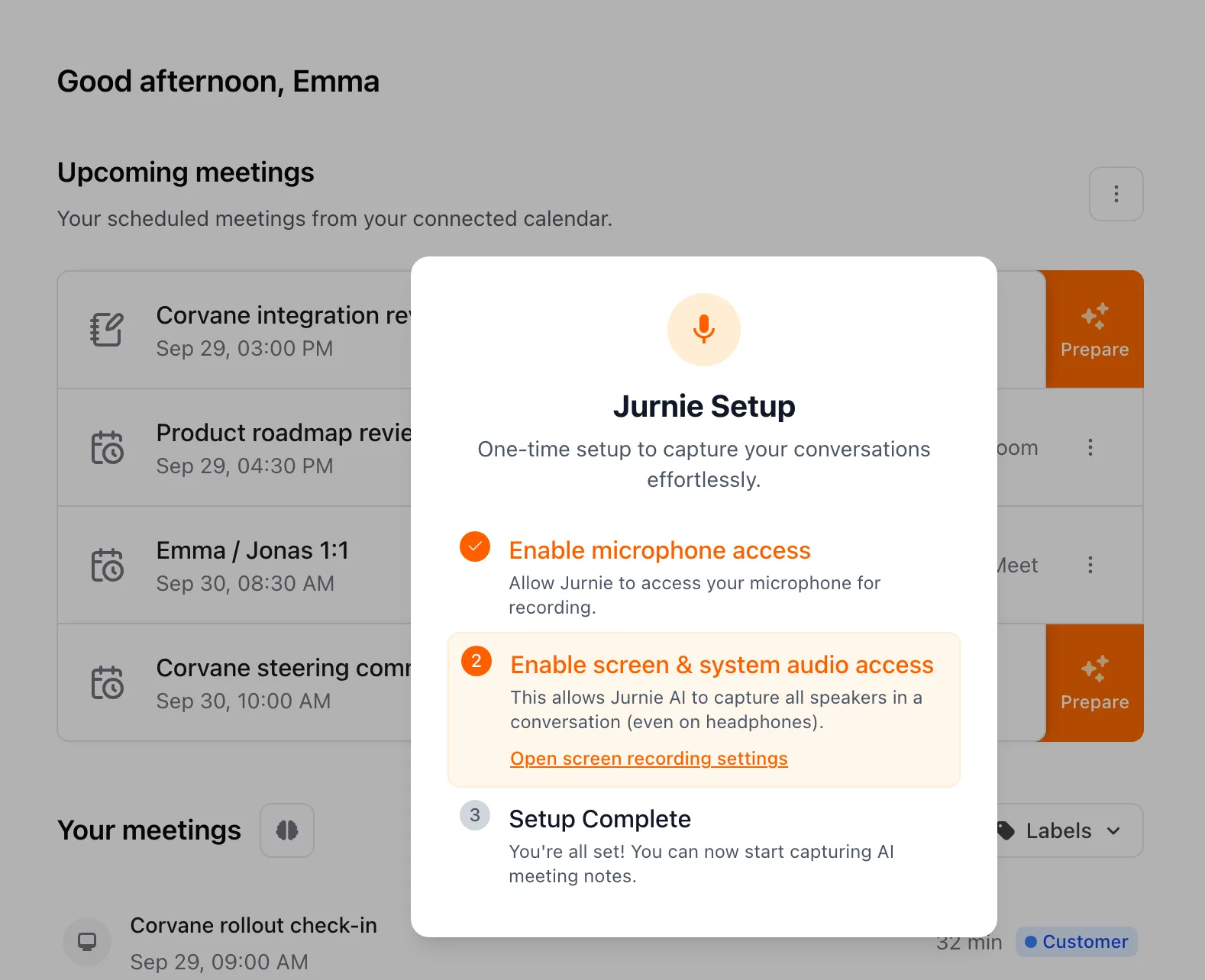1205x980 pixels.
Task: Open options for Product roadmap review row
Action: click(1090, 447)
